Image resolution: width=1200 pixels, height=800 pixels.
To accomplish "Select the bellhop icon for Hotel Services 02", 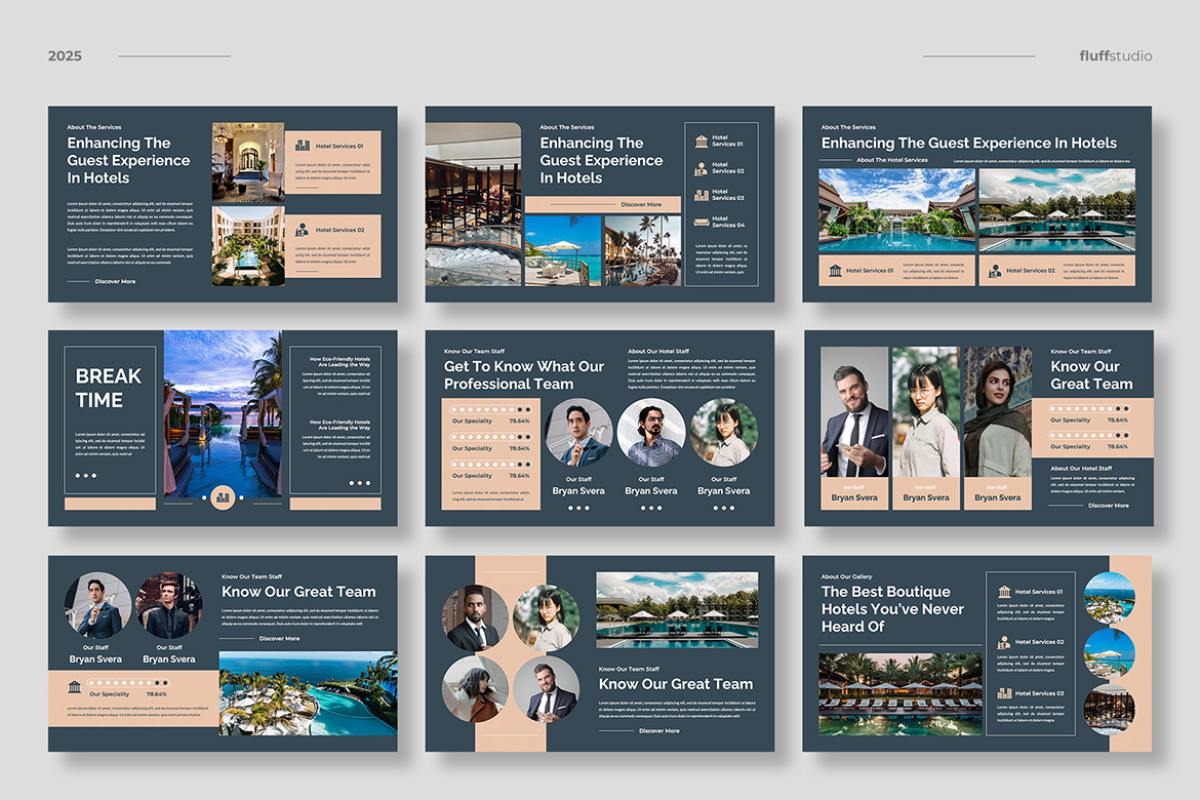I will click(x=700, y=169).
